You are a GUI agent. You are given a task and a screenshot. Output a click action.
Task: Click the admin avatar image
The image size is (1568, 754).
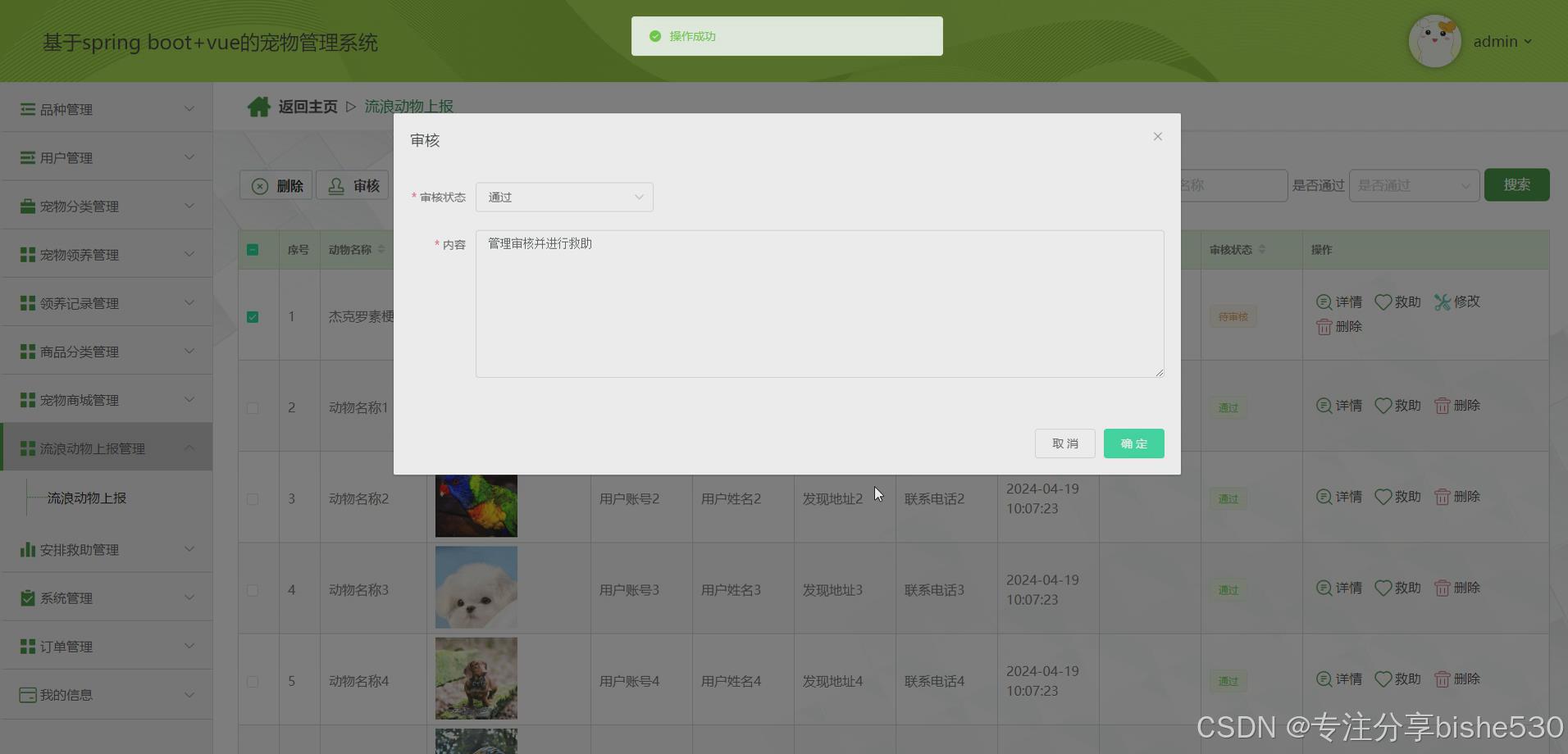click(1435, 41)
